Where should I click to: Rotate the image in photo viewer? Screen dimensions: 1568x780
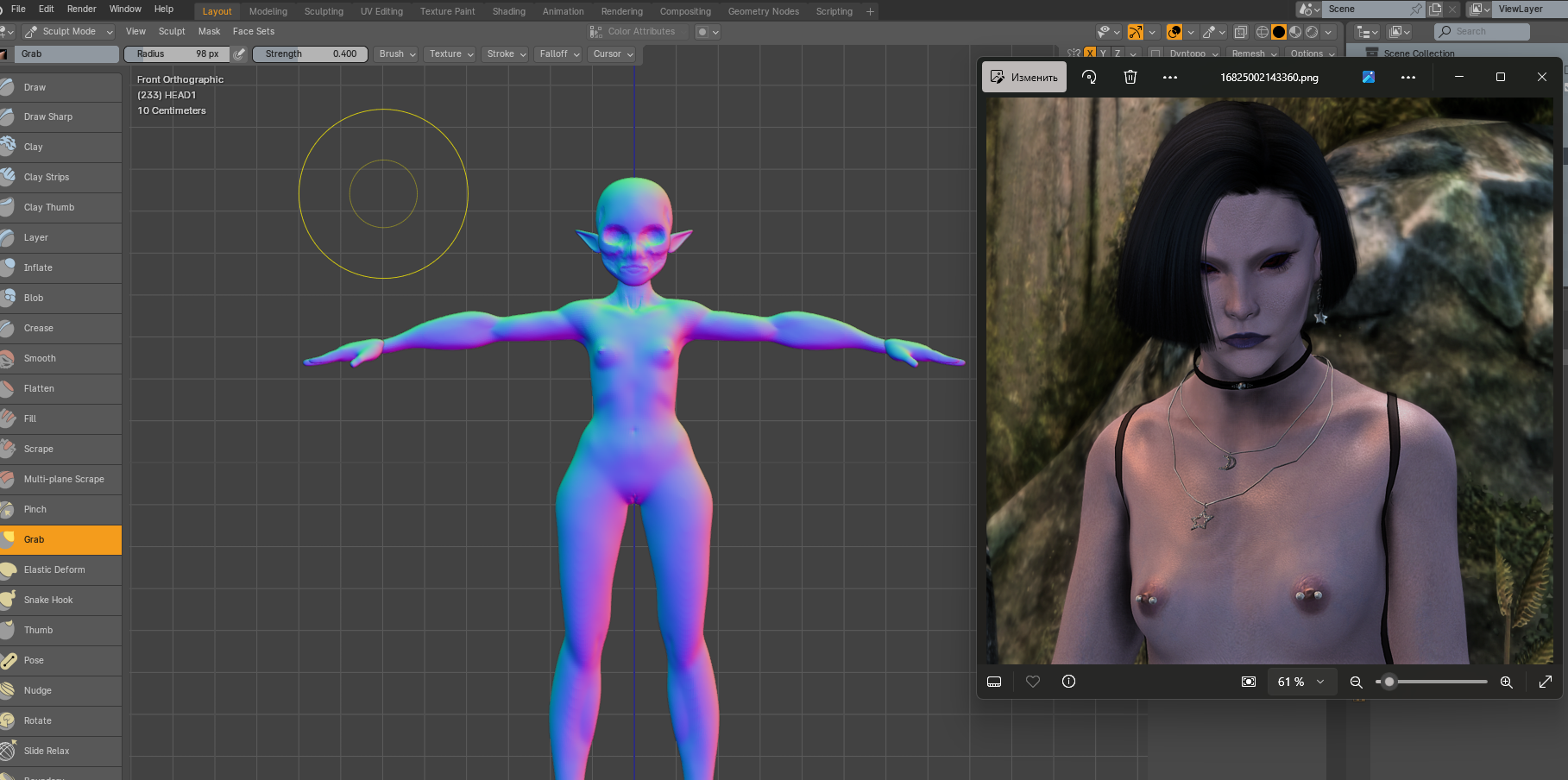[x=1089, y=78]
